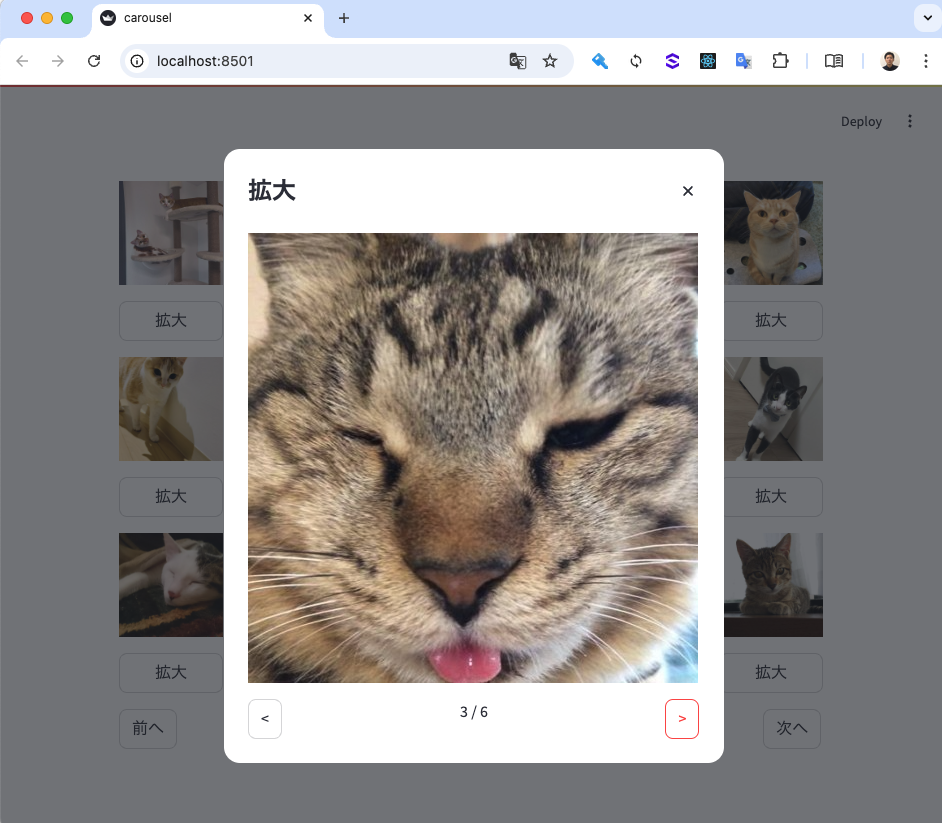Open the reading mode book icon
The height and width of the screenshot is (823, 942).
pyautogui.click(x=834, y=61)
